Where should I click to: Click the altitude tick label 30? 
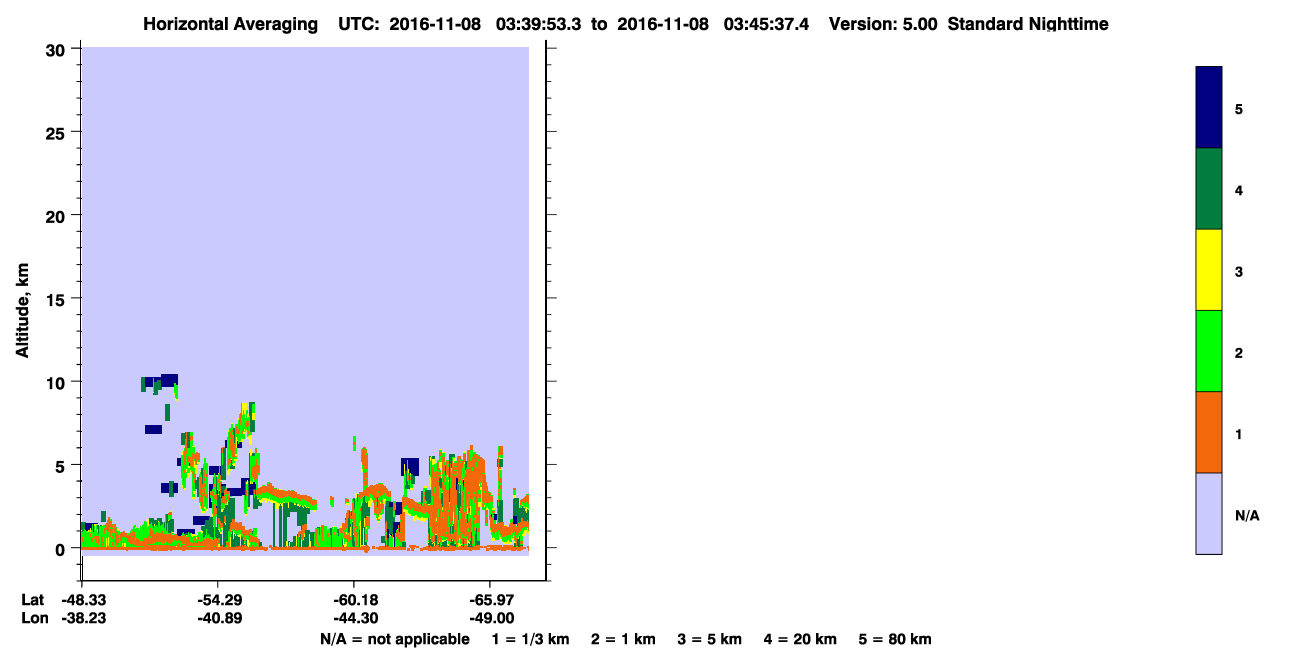point(57,49)
